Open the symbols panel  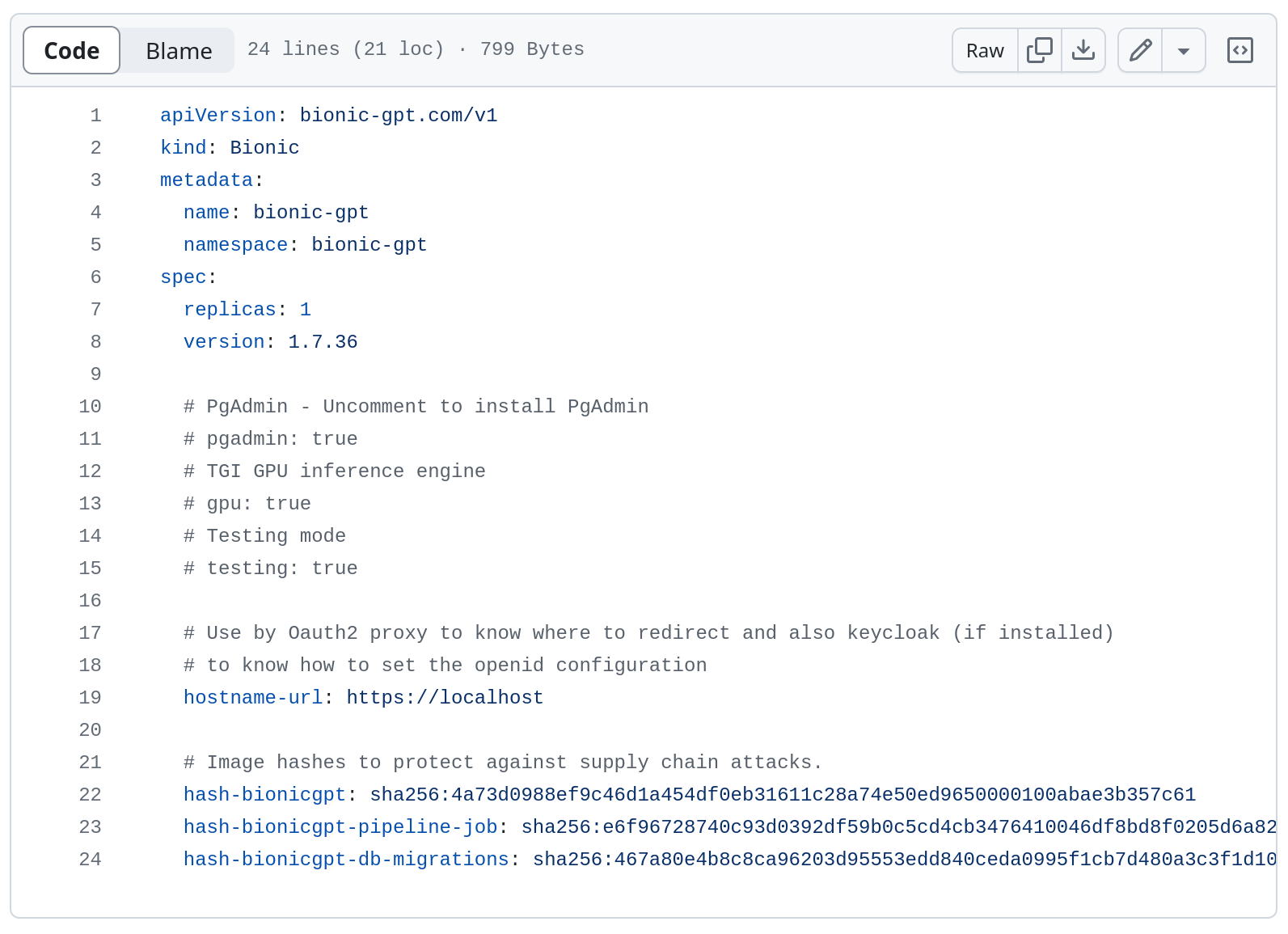click(1239, 50)
